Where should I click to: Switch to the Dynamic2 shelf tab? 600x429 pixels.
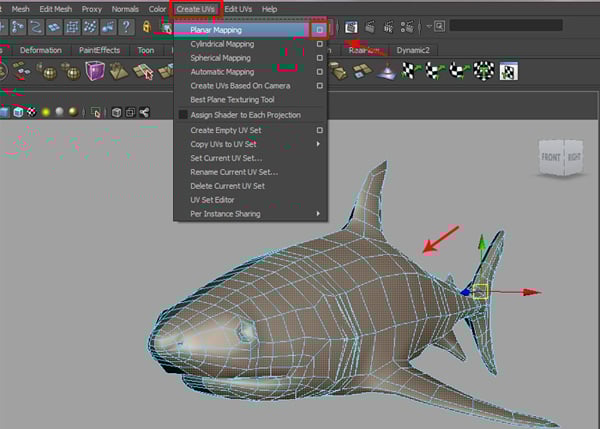[413, 50]
